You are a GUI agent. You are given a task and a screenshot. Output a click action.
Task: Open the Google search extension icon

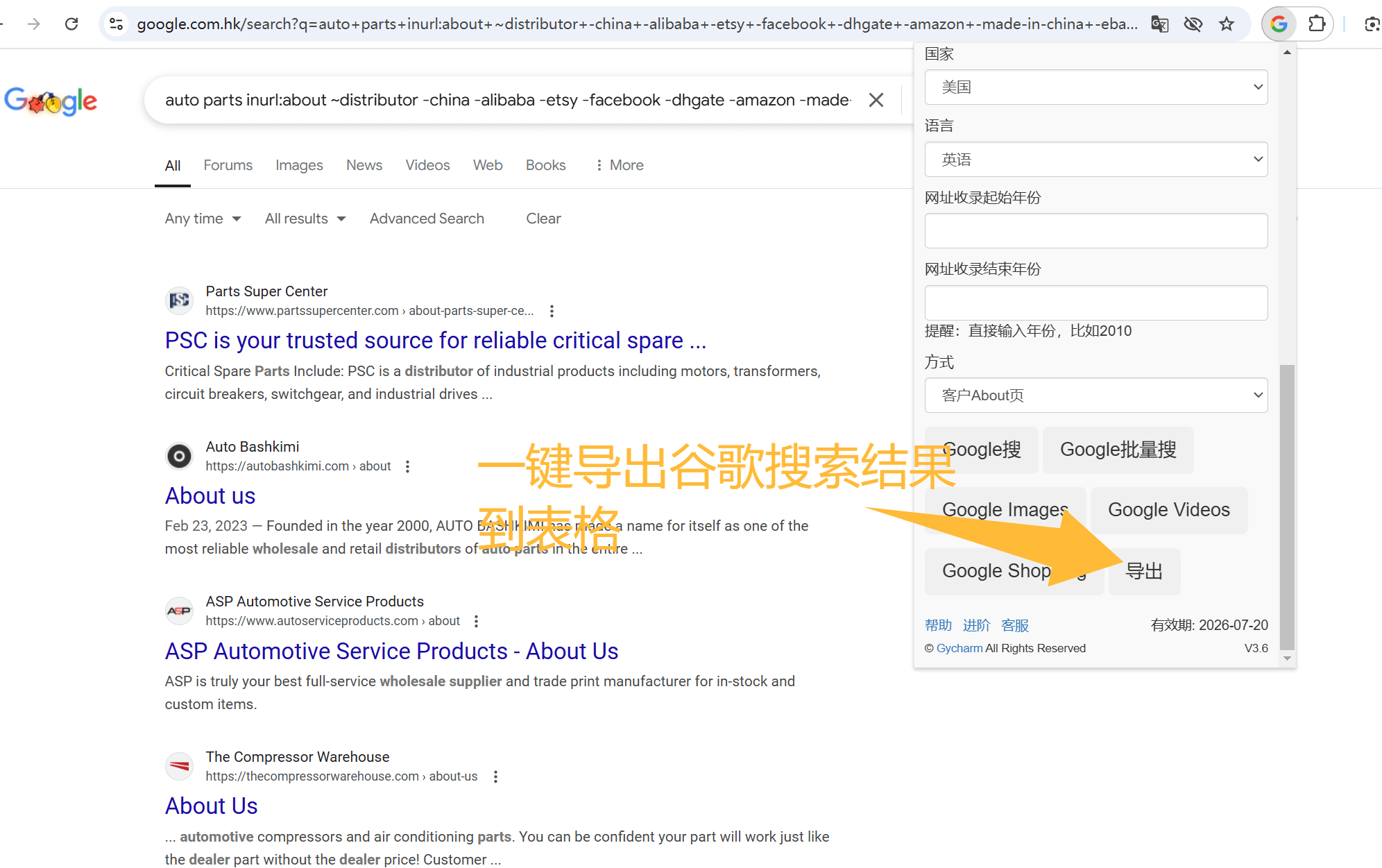1279,24
